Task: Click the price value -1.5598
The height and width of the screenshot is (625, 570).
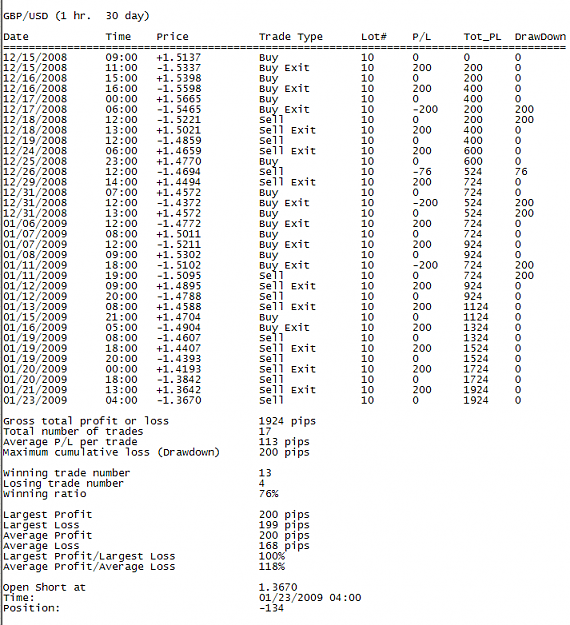Action: click(x=179, y=88)
